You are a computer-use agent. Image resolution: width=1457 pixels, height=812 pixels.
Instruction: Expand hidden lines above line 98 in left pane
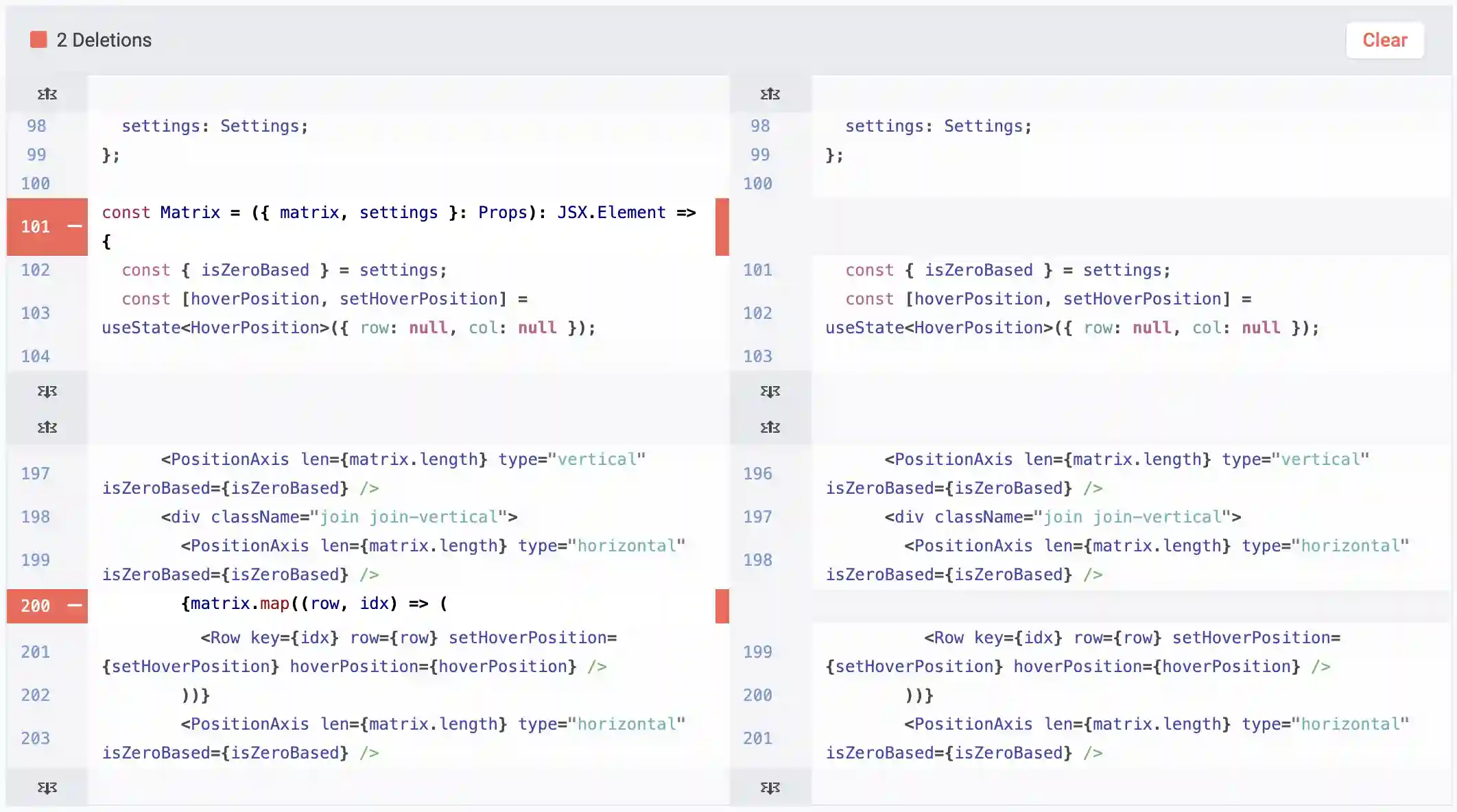tap(46, 94)
